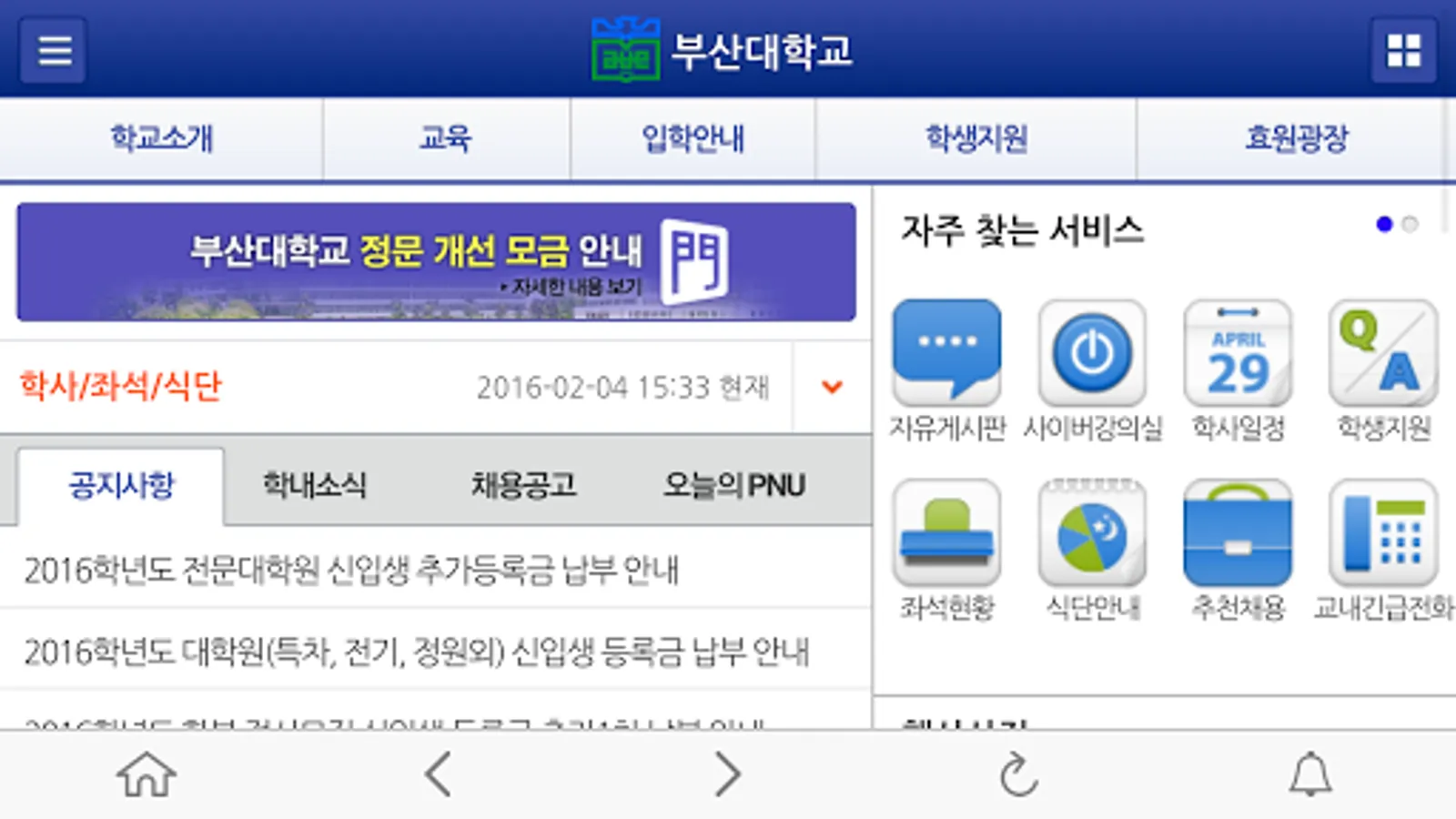The width and height of the screenshot is (1456, 819).
Task: Select first page dot of 자주 찾는 서비스
Action: click(x=1384, y=224)
